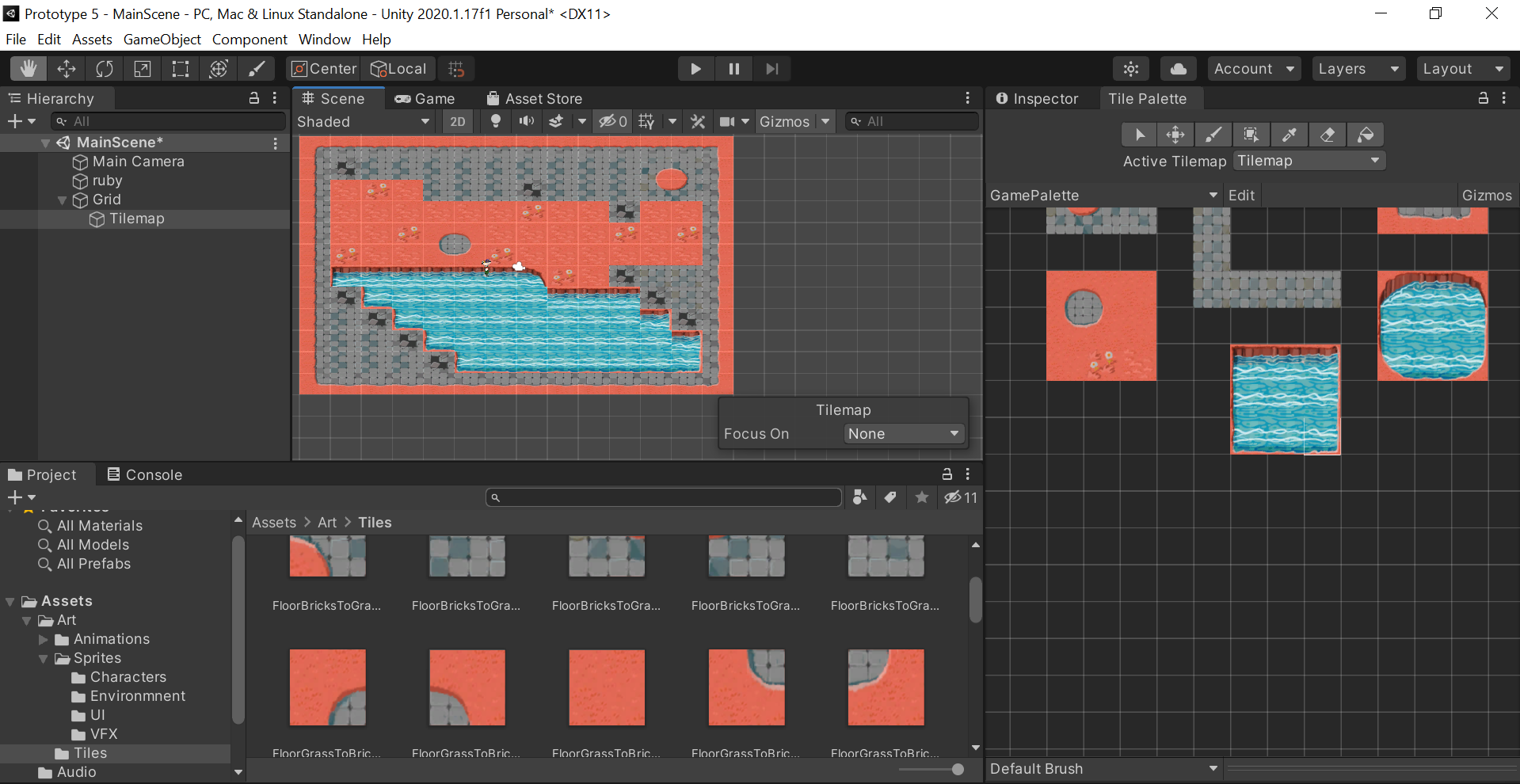
Task: Click the Step frame button
Action: click(772, 69)
